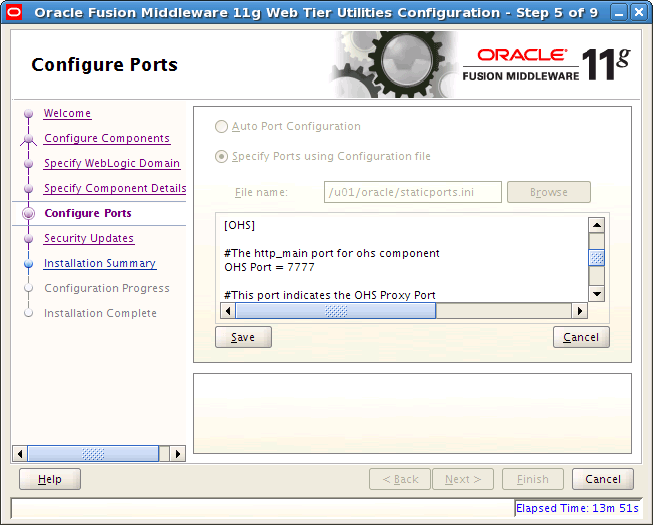
Task: Minimize the installer window
Action: coord(619,12)
